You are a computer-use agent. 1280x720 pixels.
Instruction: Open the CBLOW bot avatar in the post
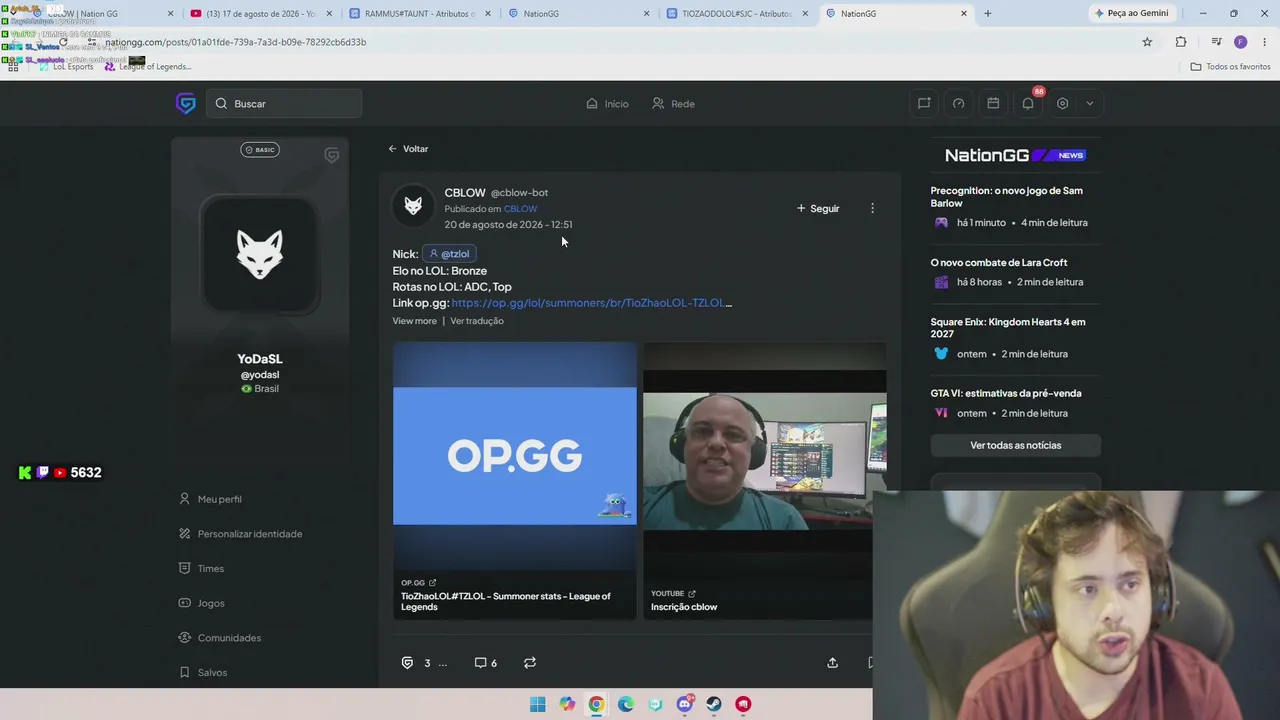click(413, 206)
